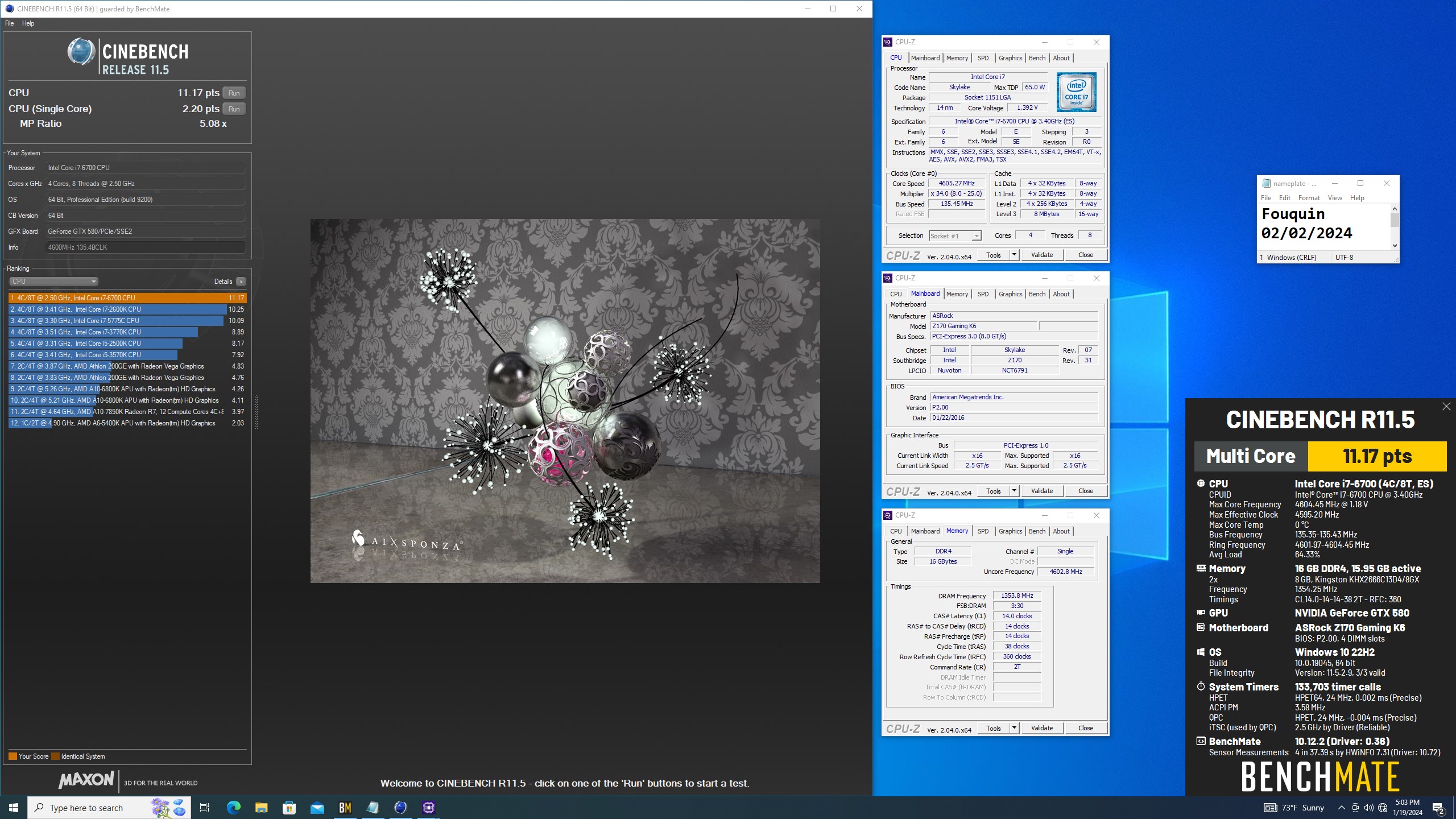
Task: Open the Help menu in Cinebench
Action: tap(28, 23)
